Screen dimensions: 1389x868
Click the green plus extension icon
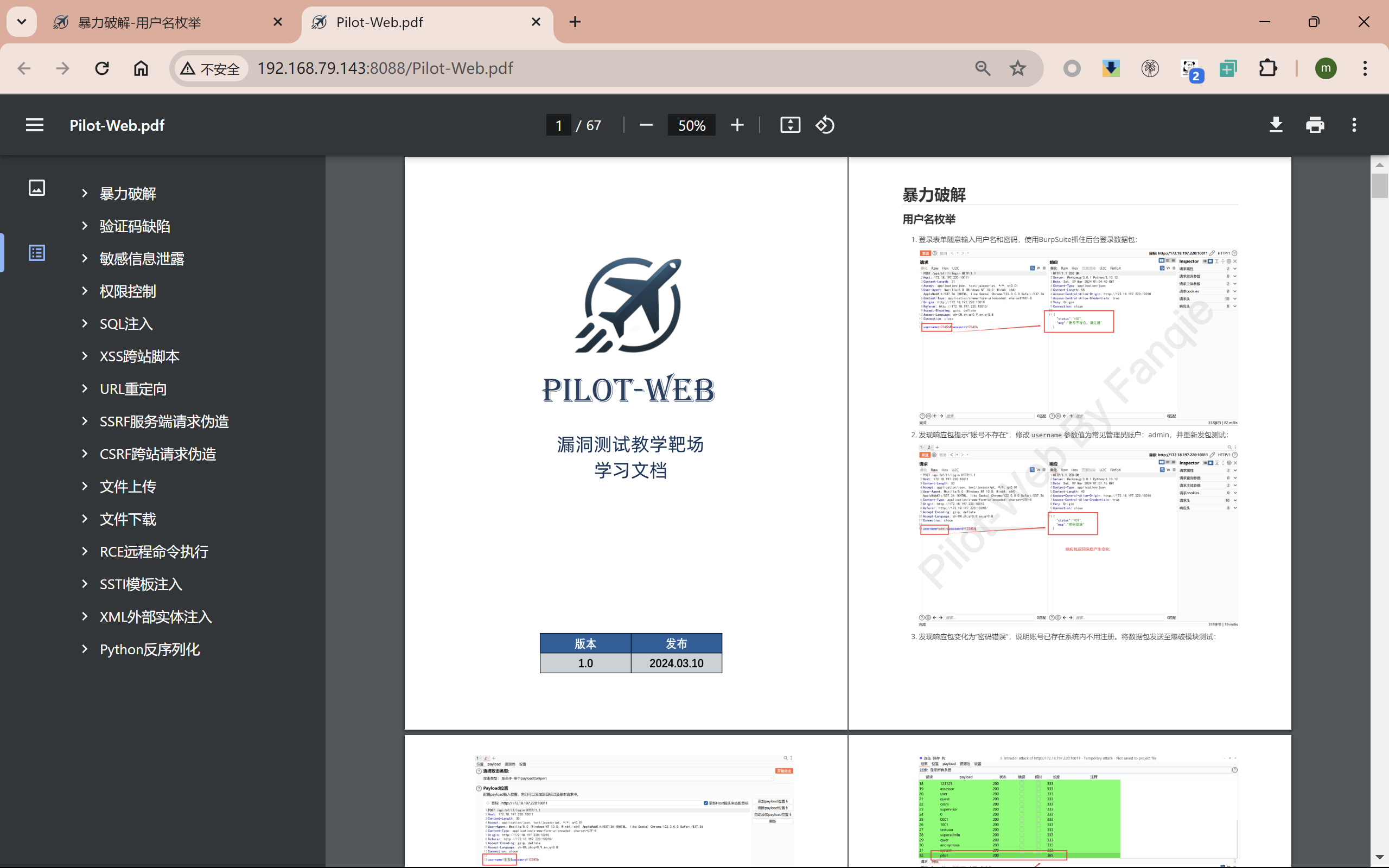[1228, 69]
